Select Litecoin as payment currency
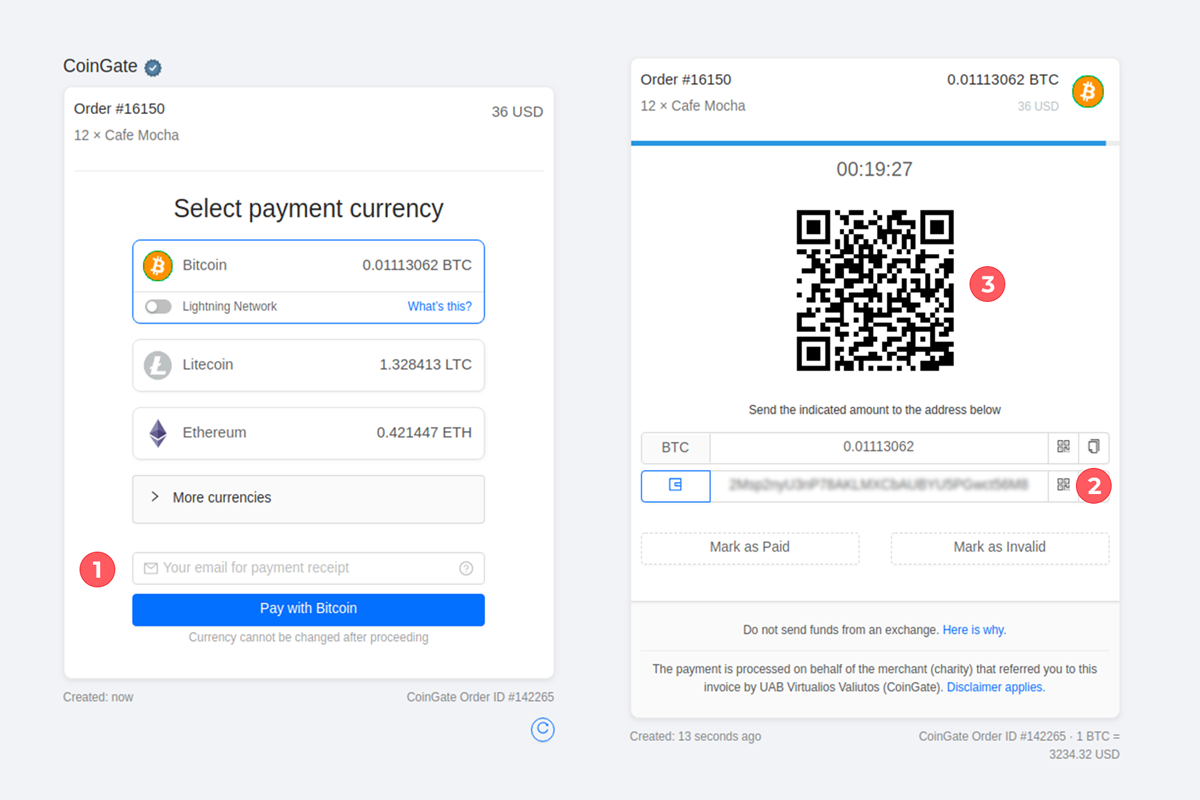 [308, 365]
